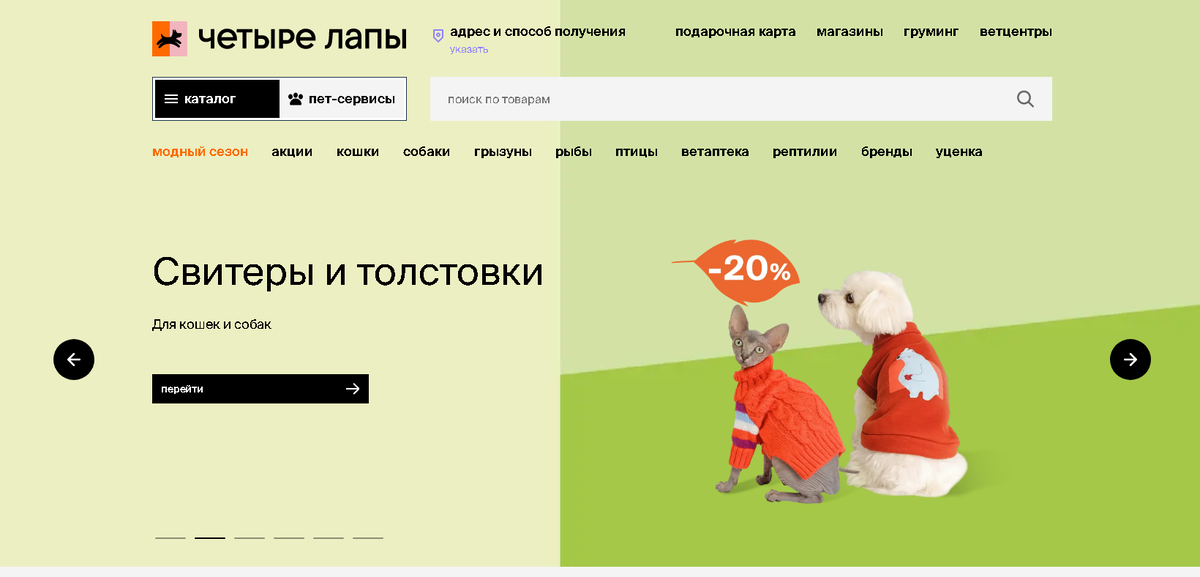
Task: Click the указать address link
Action: pos(469,49)
